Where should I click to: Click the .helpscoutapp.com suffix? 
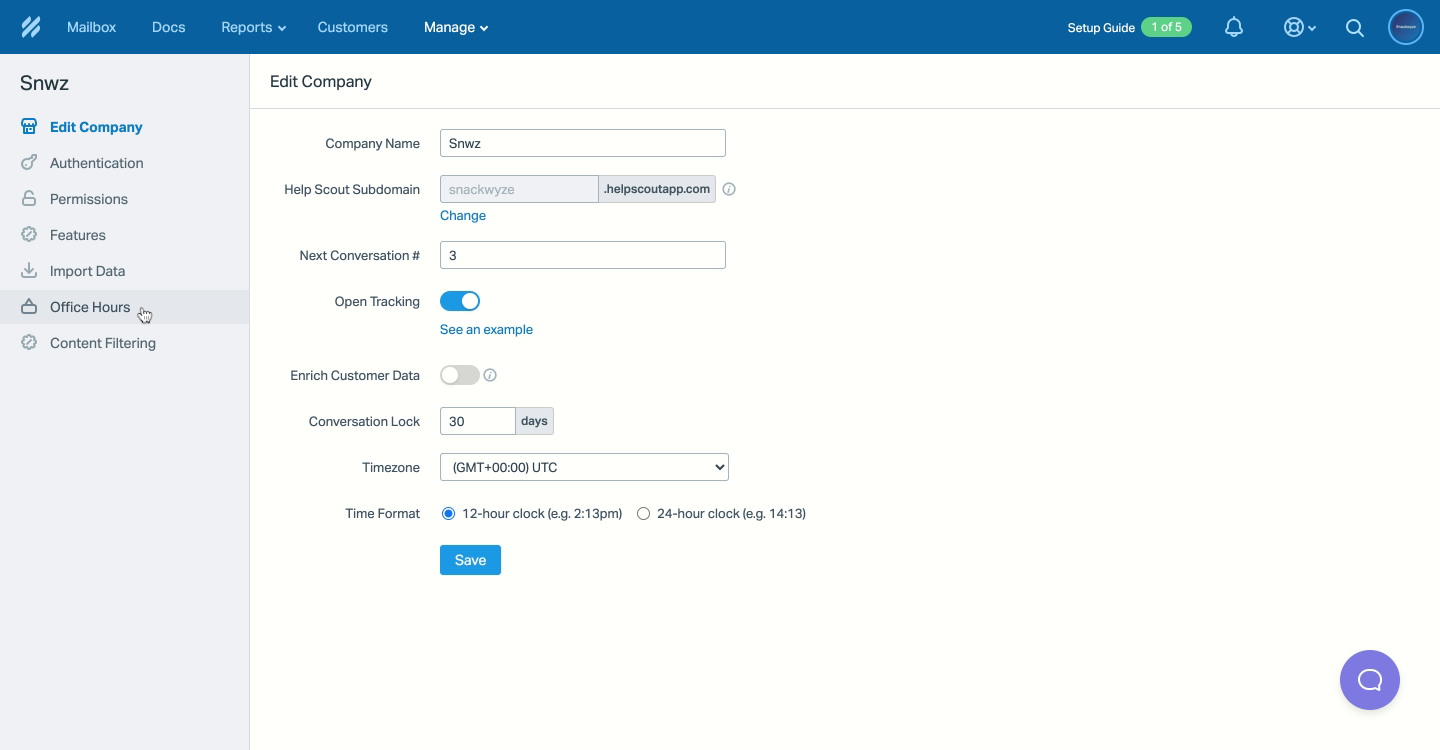tap(657, 189)
